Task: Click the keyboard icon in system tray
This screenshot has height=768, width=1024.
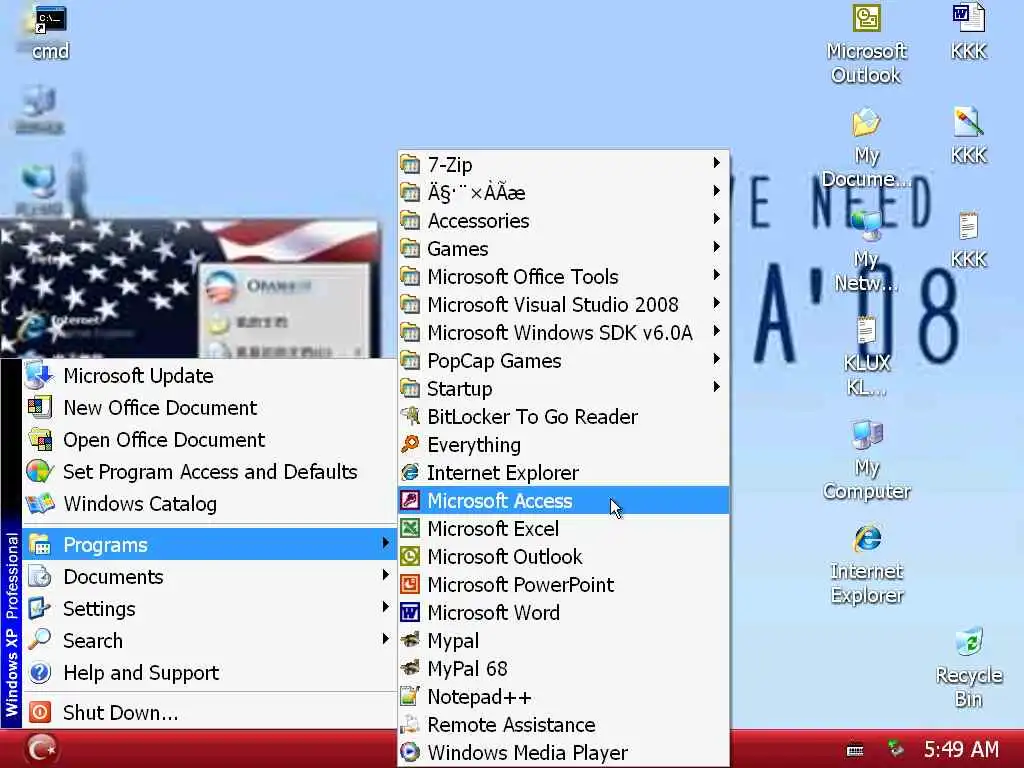Action: (x=855, y=750)
